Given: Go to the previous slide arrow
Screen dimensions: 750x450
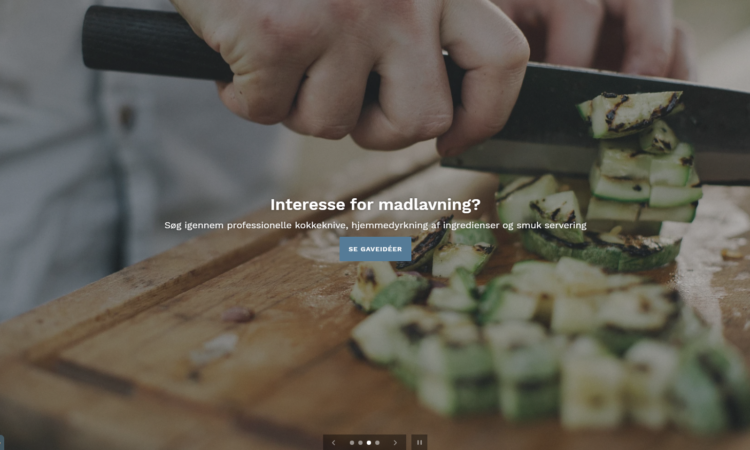Looking at the screenshot, I should pyautogui.click(x=333, y=443).
